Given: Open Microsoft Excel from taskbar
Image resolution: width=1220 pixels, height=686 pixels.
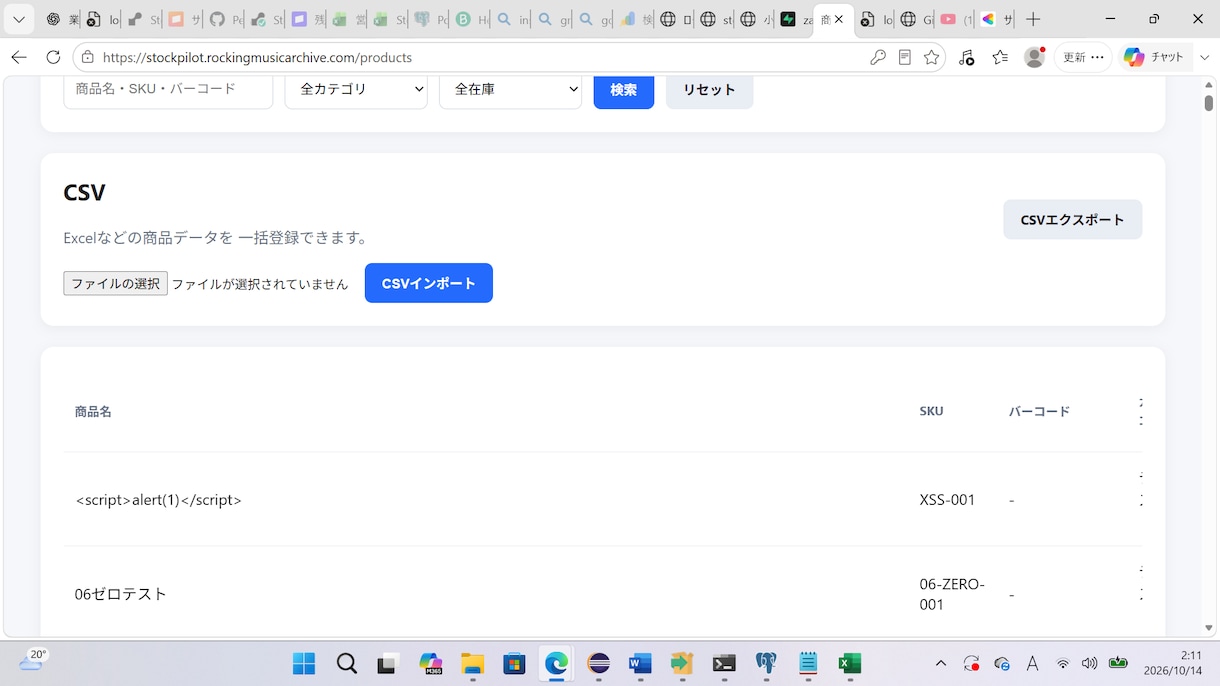Looking at the screenshot, I should click(x=850, y=664).
